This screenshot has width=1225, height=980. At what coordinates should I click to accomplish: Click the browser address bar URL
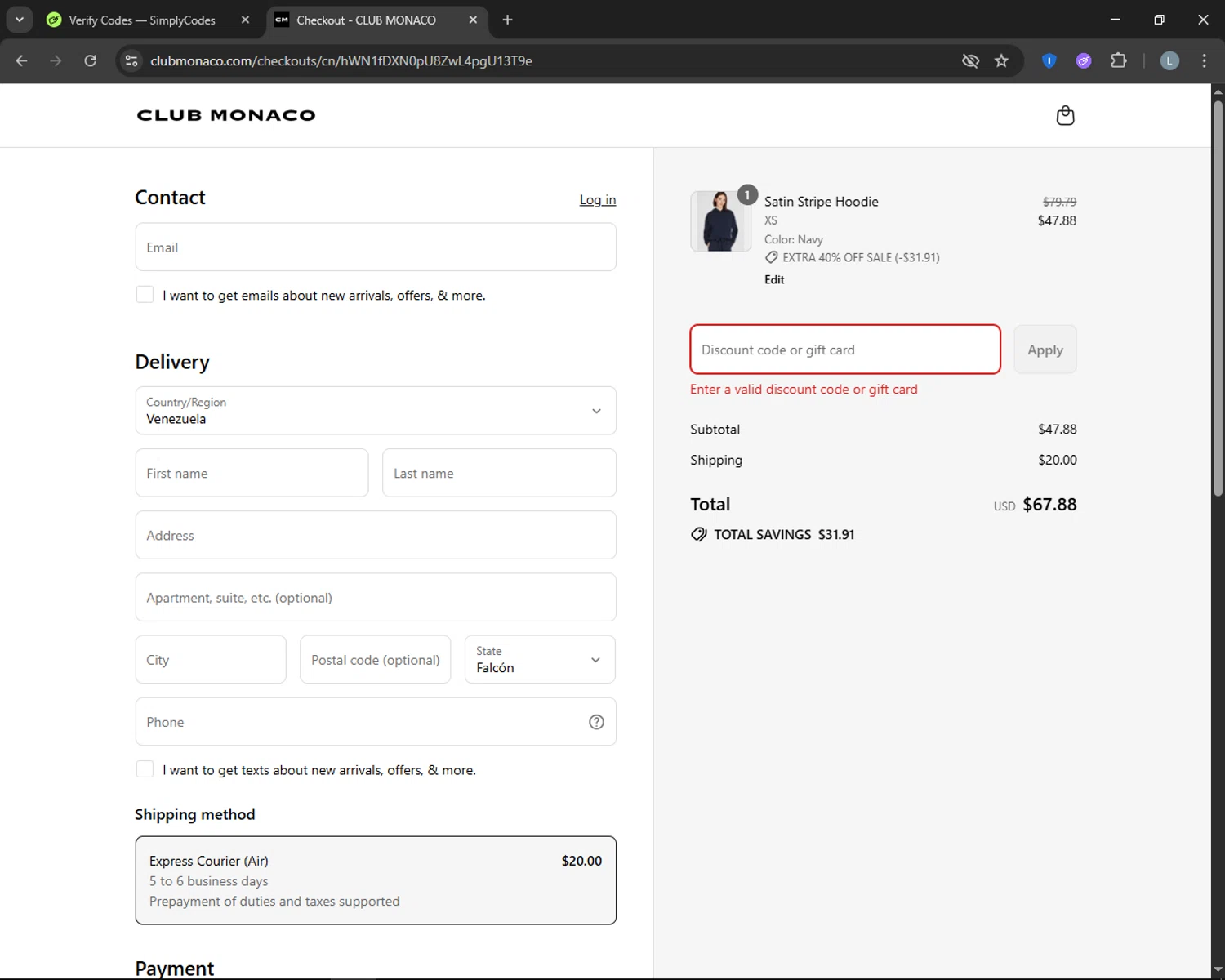point(341,60)
